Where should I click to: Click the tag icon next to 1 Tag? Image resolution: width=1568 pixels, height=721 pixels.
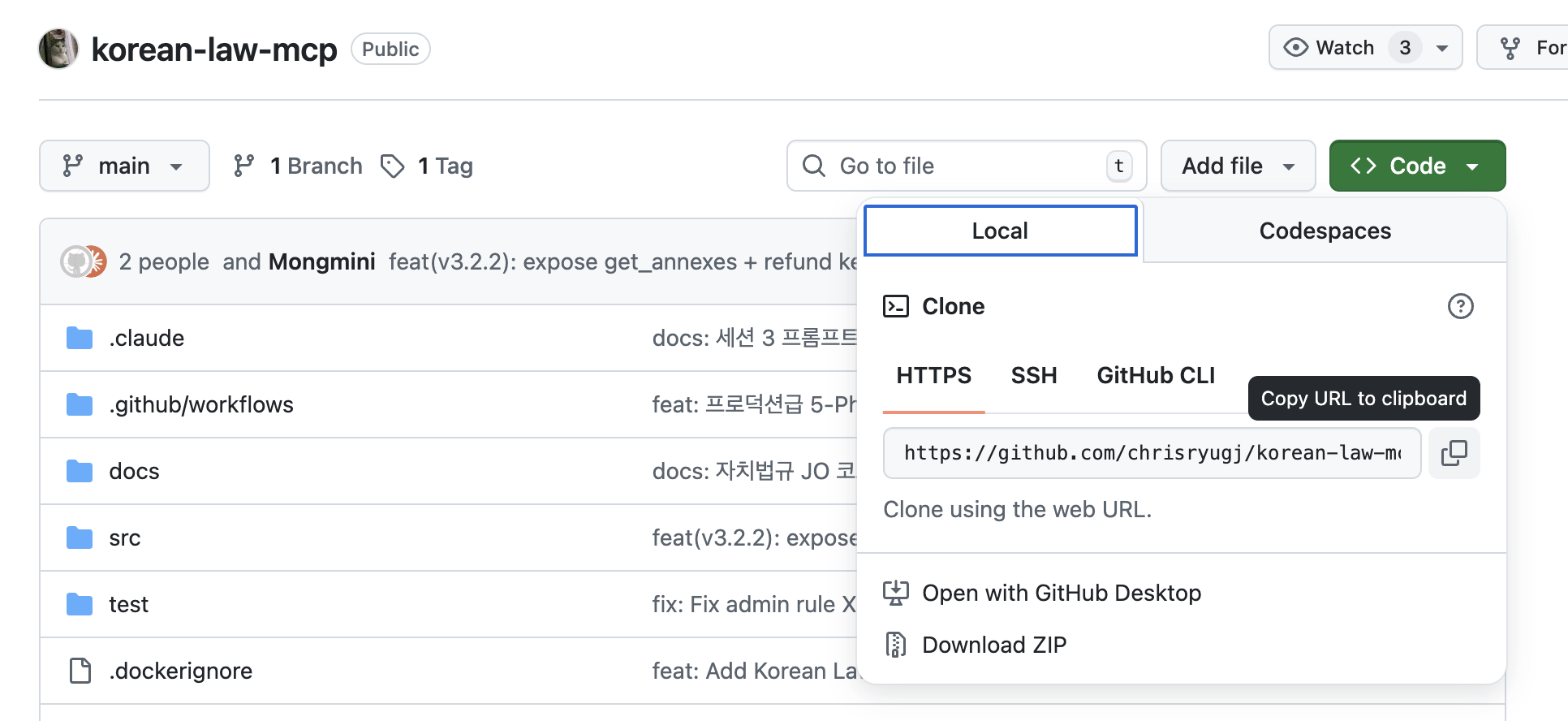(x=393, y=166)
